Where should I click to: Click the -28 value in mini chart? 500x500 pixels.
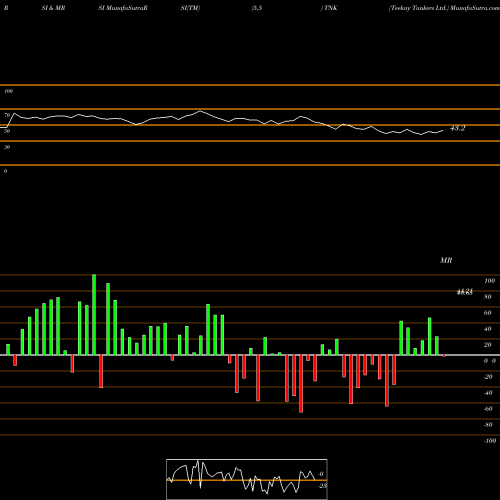coord(323,486)
